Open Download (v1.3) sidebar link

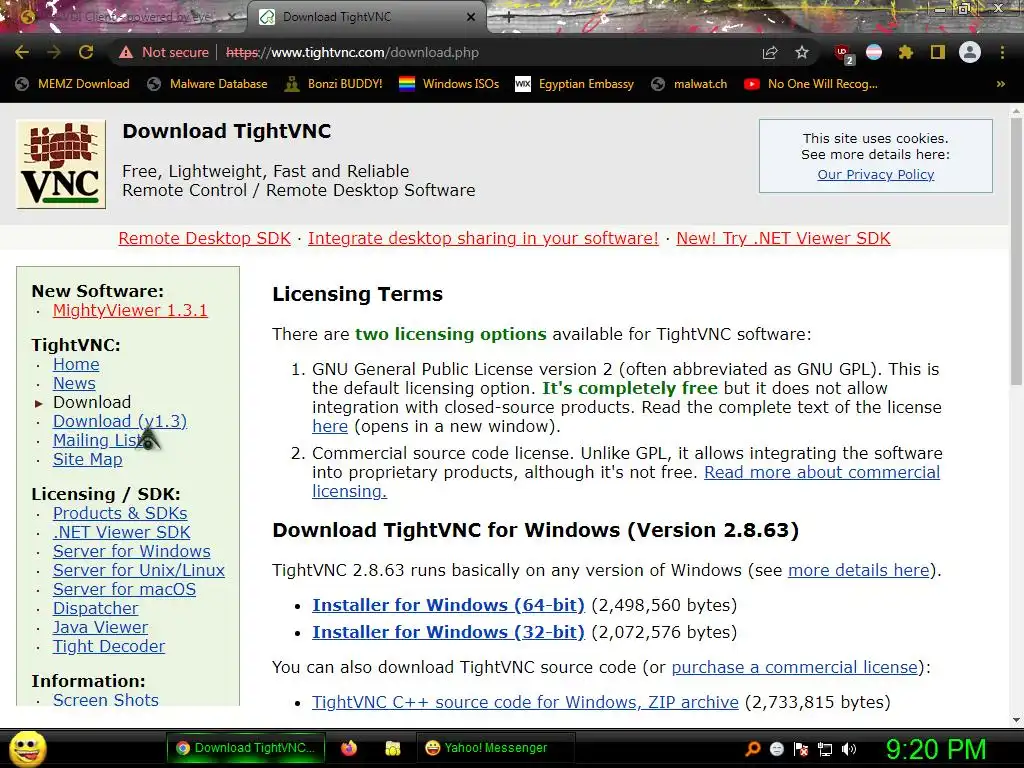click(120, 421)
